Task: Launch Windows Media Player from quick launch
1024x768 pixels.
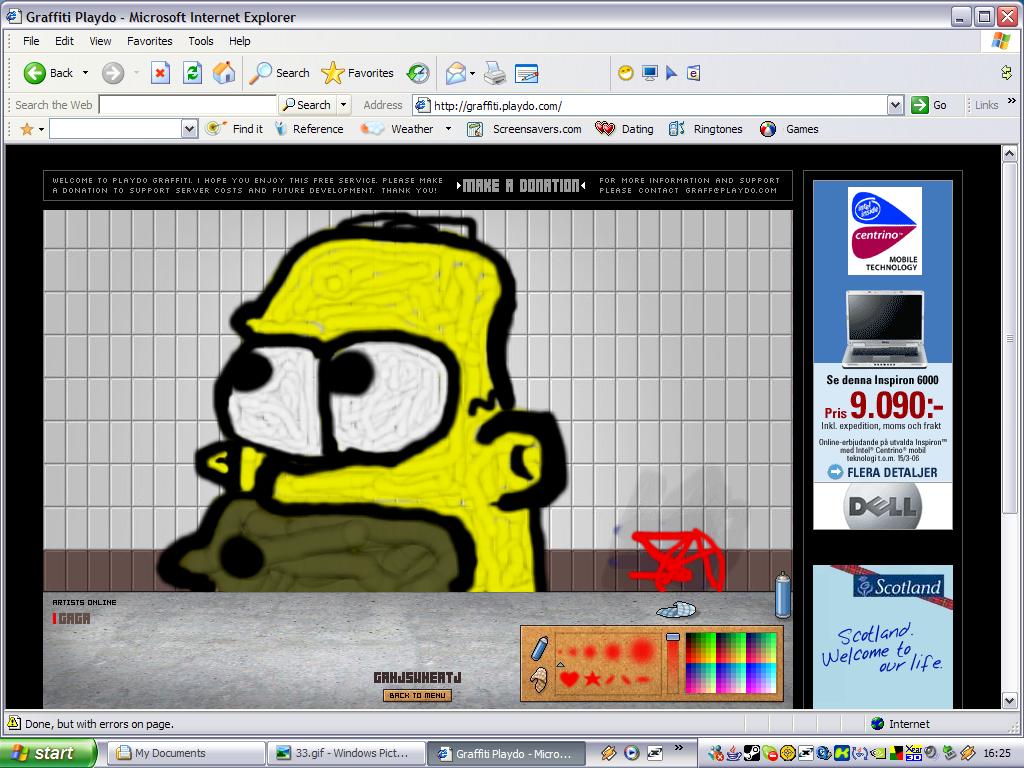Action: click(631, 753)
